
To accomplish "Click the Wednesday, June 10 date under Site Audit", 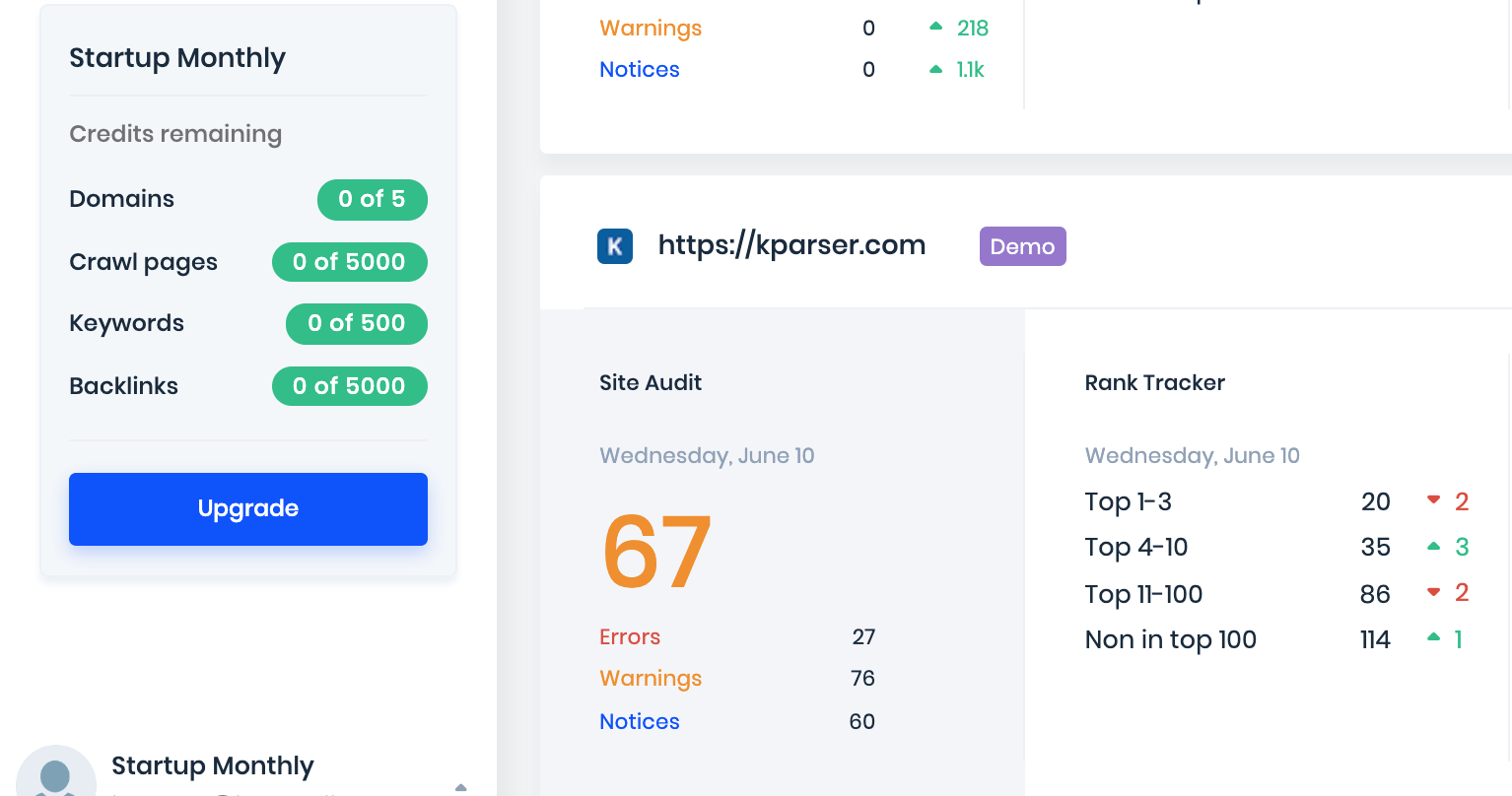I will coord(707,456).
